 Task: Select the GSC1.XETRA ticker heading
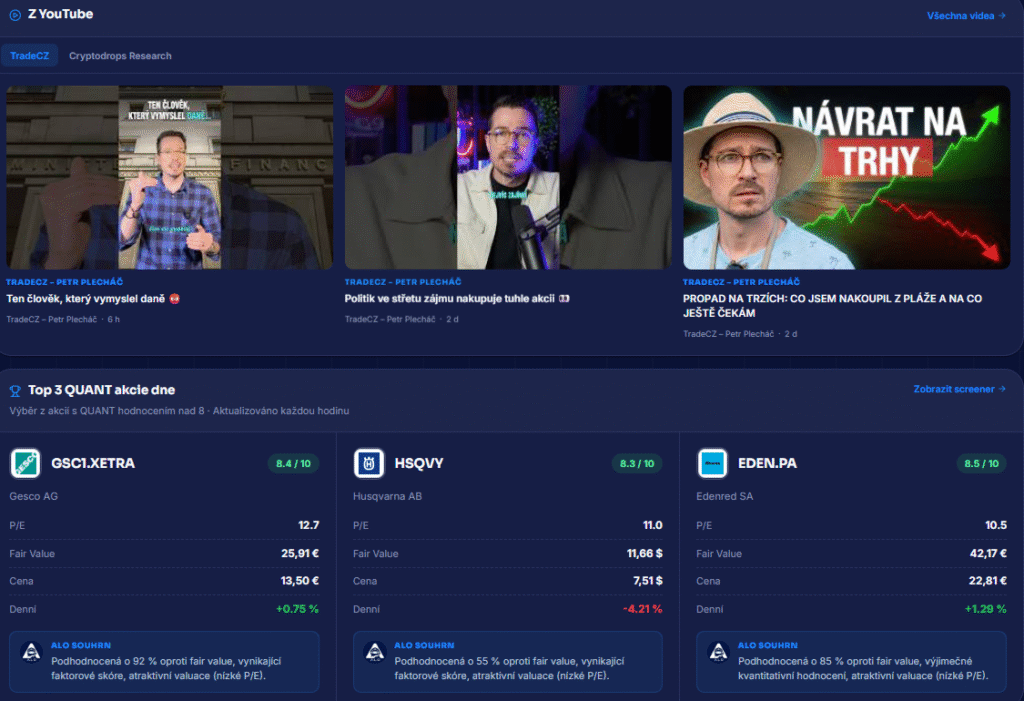(x=93, y=463)
